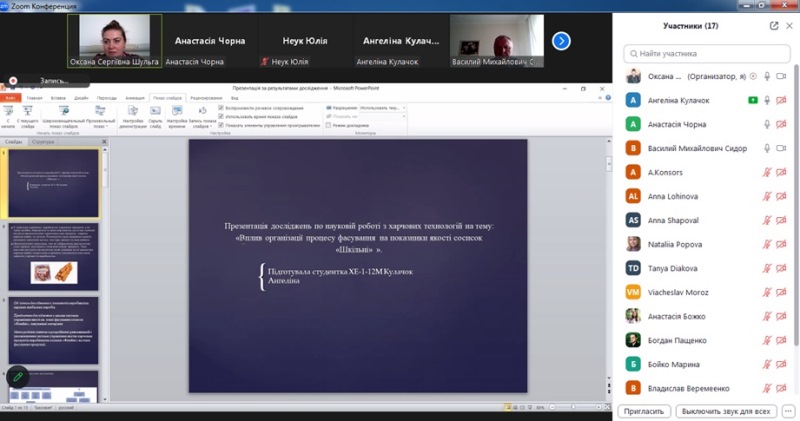Expand the Custom Slide Show dropdown
Viewport: 800px width, 421px height.
coord(100,128)
